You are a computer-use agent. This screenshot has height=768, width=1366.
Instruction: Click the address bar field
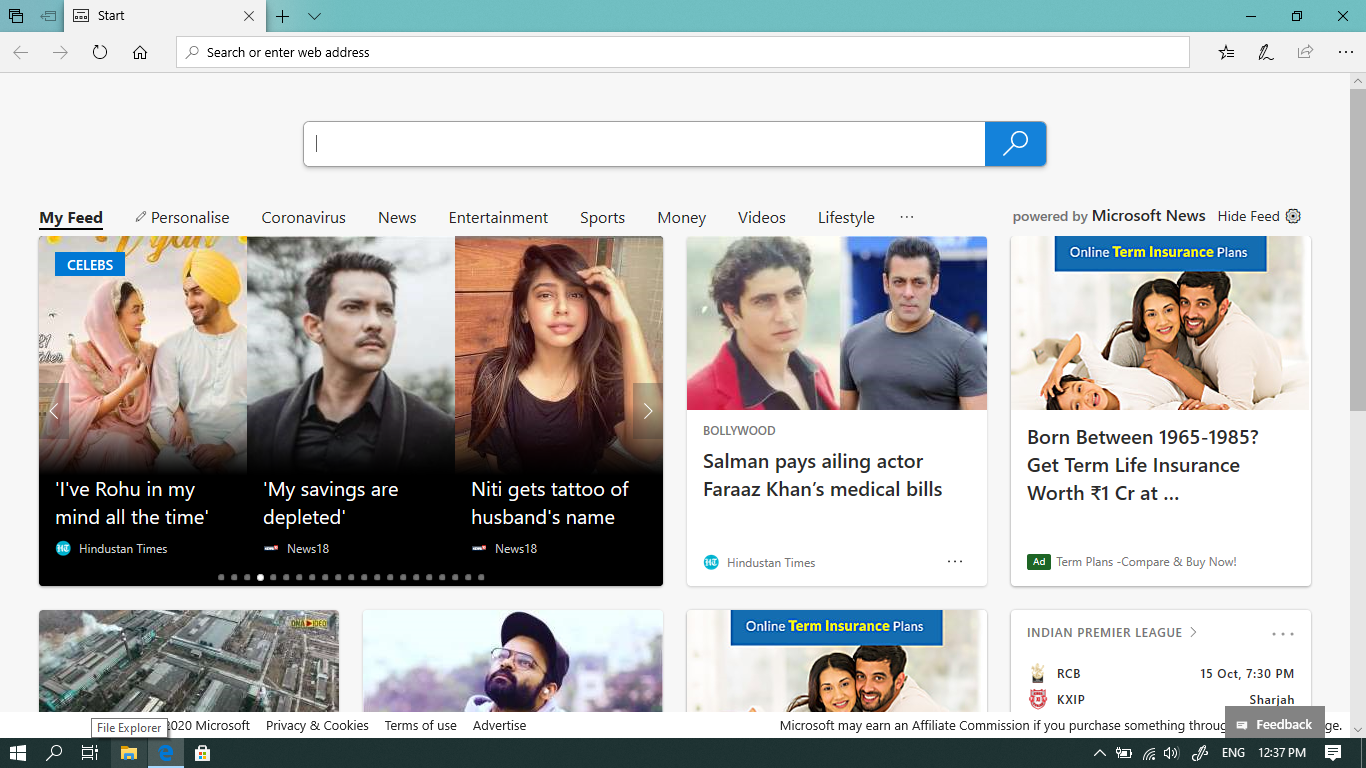[683, 52]
